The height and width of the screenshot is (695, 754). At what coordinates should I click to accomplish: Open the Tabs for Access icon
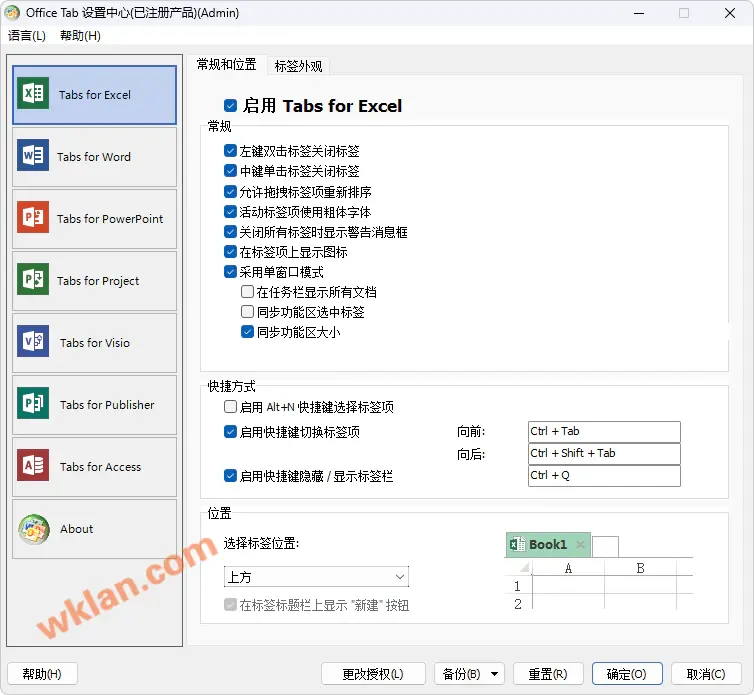click(x=33, y=466)
